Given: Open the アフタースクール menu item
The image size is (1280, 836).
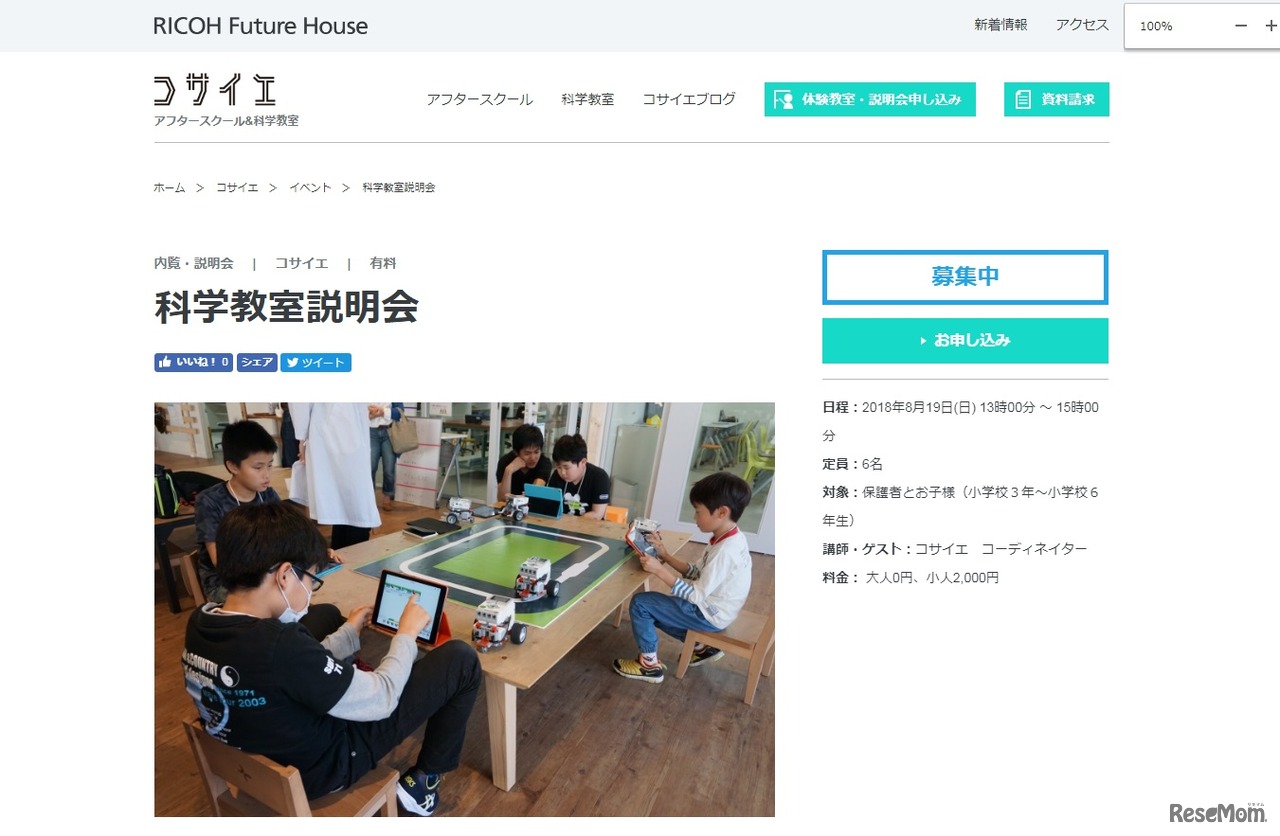Looking at the screenshot, I should 479,99.
